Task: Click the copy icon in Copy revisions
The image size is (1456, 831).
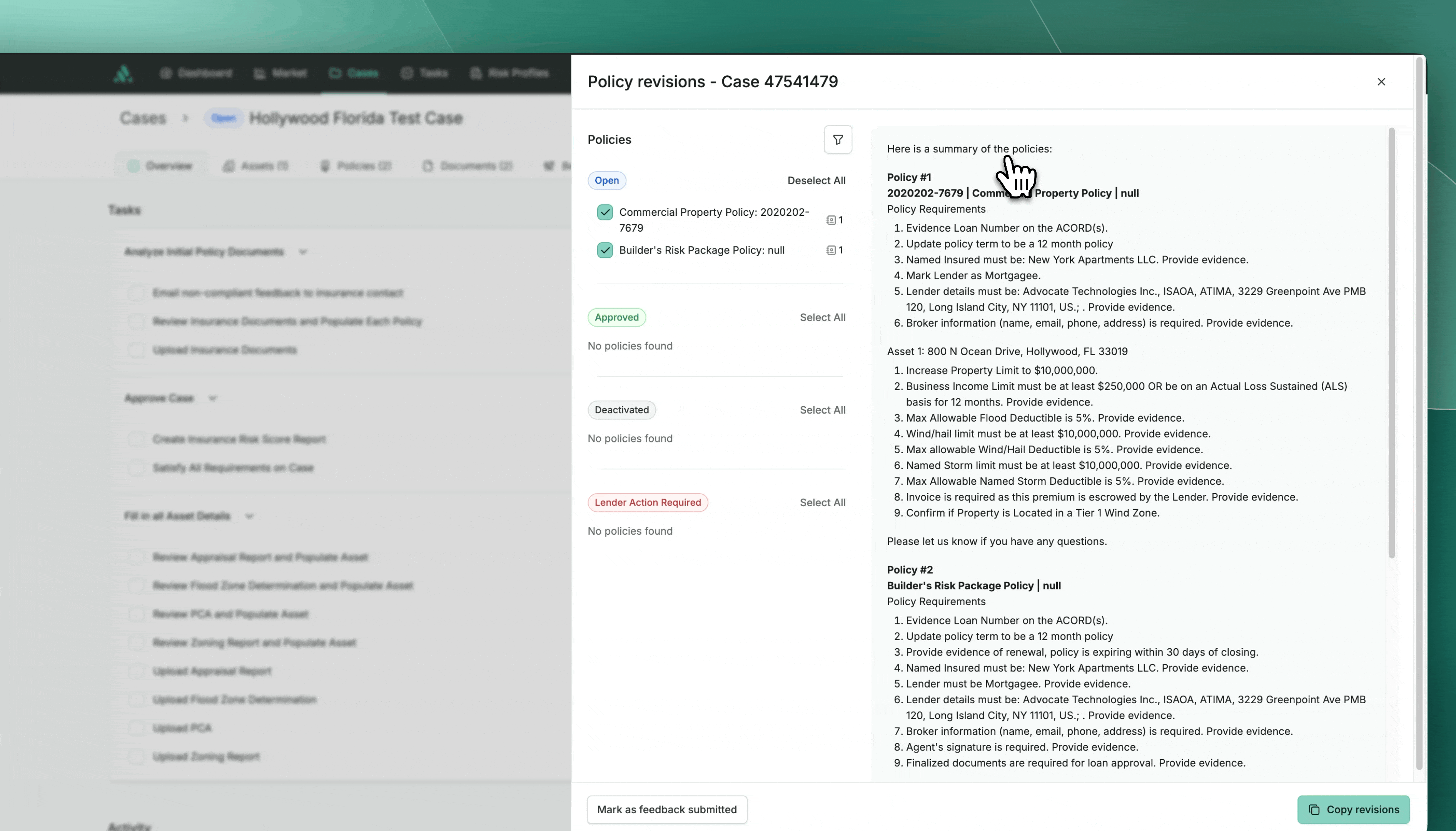Action: click(1314, 809)
